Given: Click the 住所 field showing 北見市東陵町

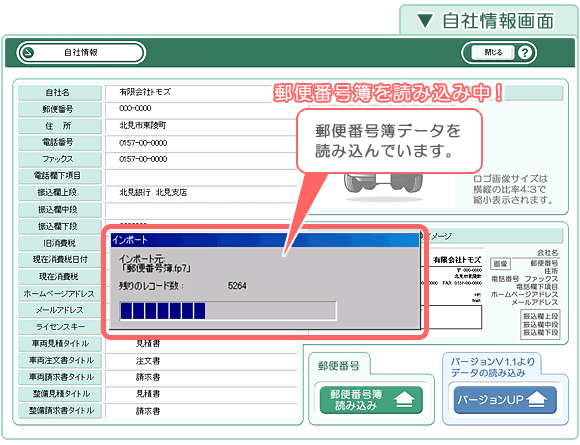Looking at the screenshot, I should (x=202, y=126).
